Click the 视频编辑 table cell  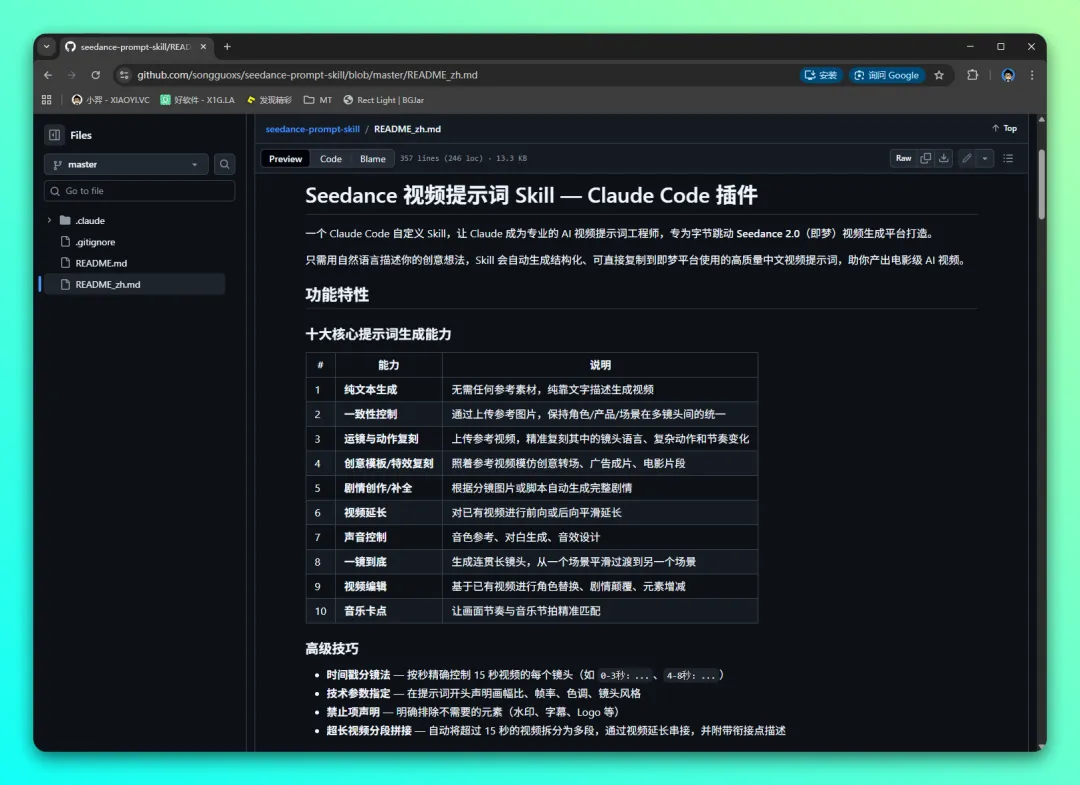388,587
